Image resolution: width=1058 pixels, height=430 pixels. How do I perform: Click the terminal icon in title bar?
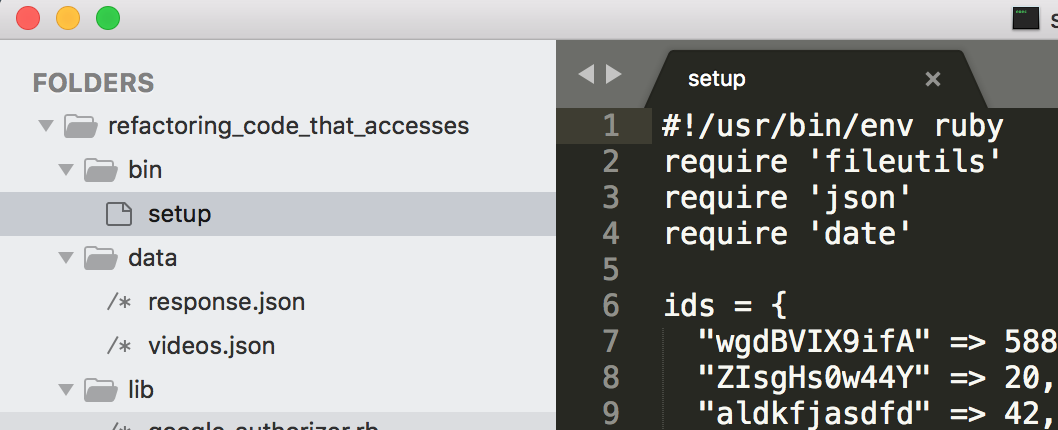[1024, 17]
